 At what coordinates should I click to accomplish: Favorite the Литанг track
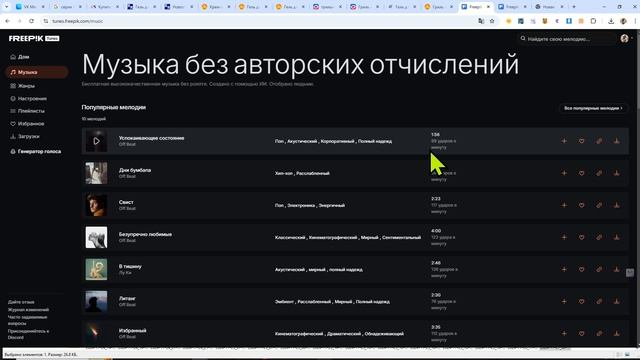(x=582, y=302)
